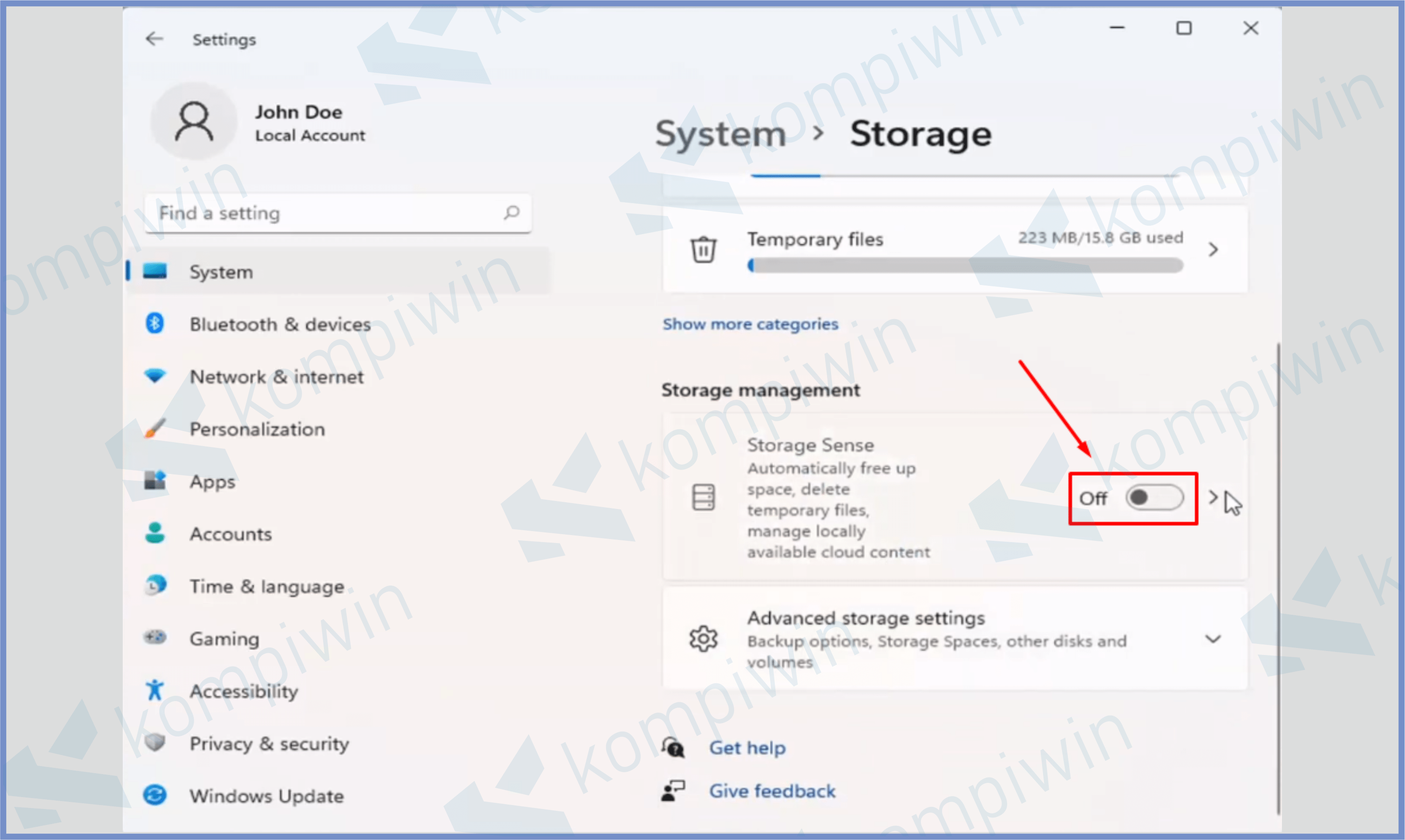Click the Network wifi icon in sidebar

pyautogui.click(x=154, y=375)
